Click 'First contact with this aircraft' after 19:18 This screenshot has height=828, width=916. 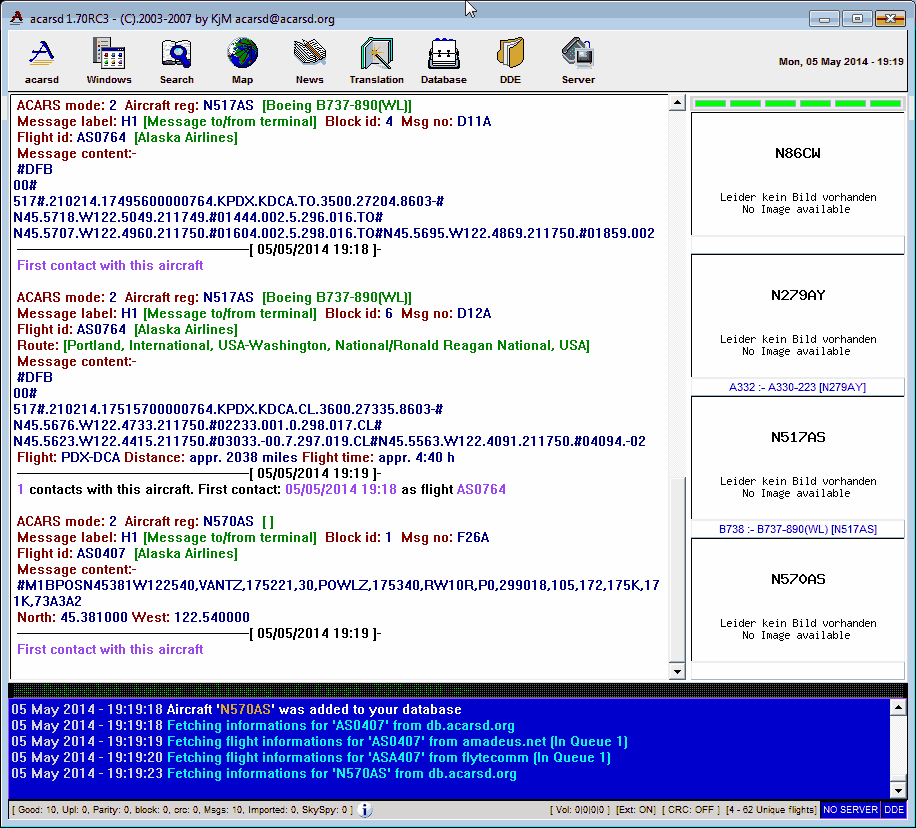[110, 265]
